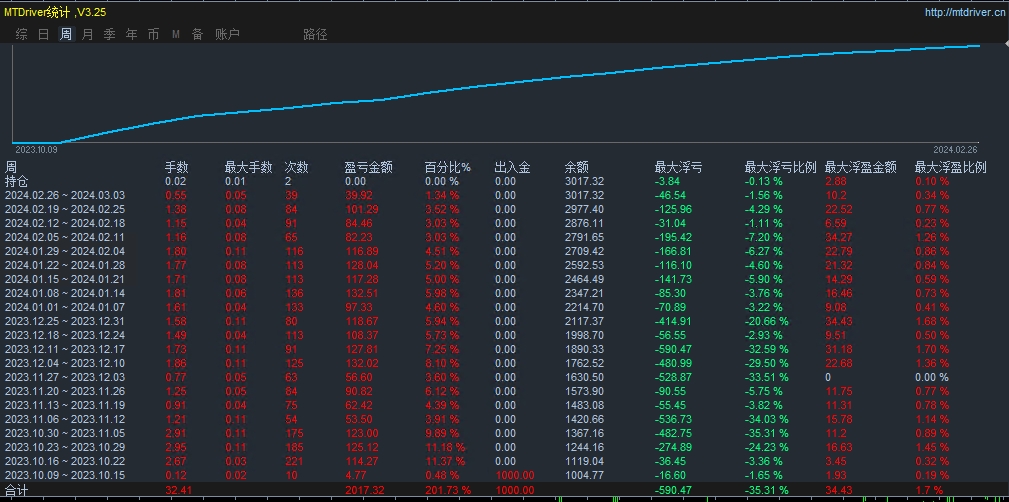Select week 2023.12.04 ~ 2023.12.10
The width and height of the screenshot is (1009, 502).
(x=65, y=363)
